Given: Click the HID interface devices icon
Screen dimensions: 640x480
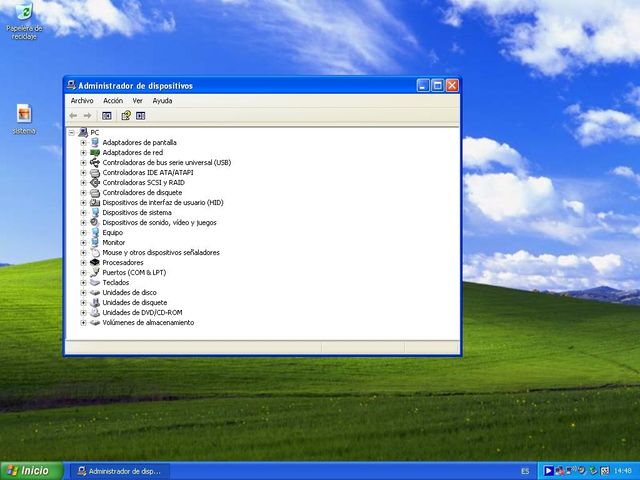Looking at the screenshot, I should pos(95,202).
